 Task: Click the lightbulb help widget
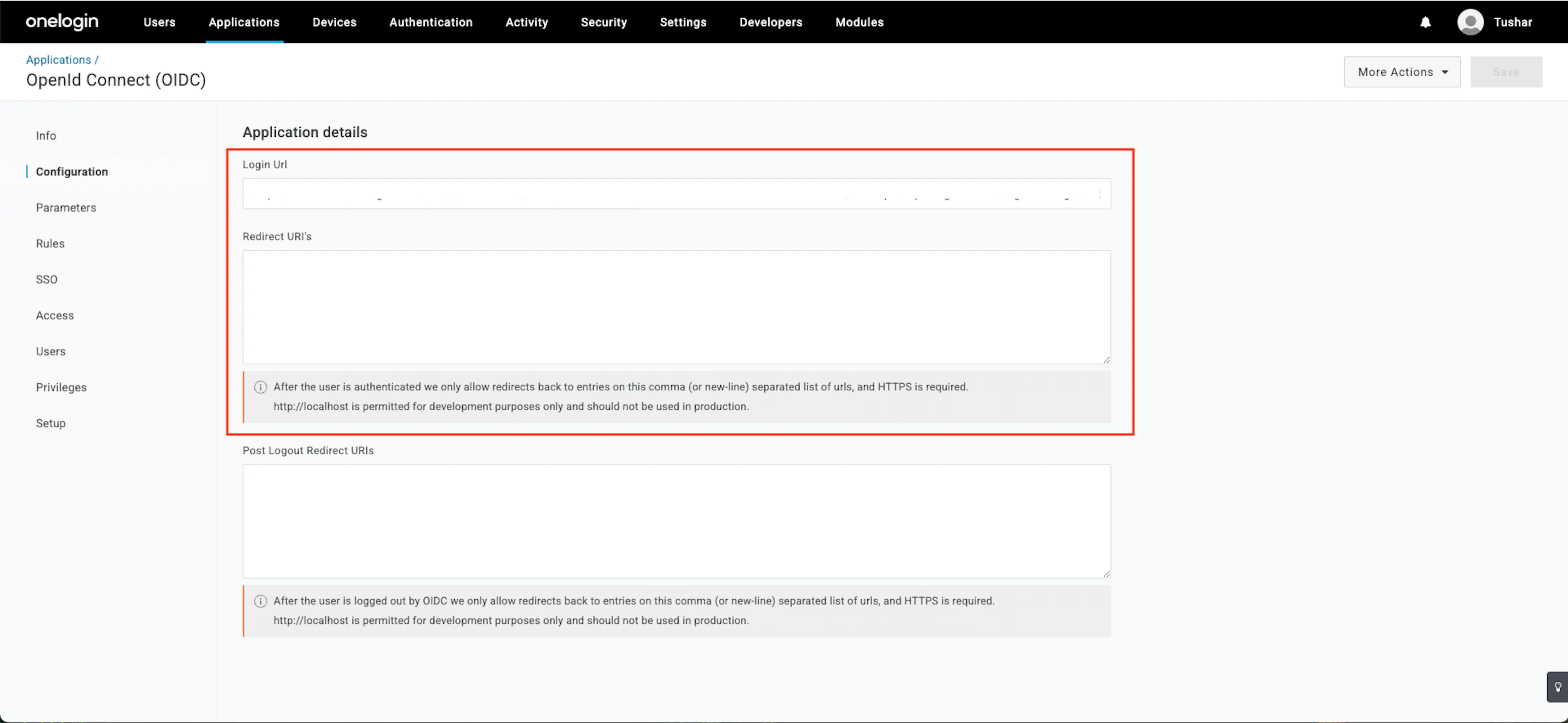coord(1558,687)
